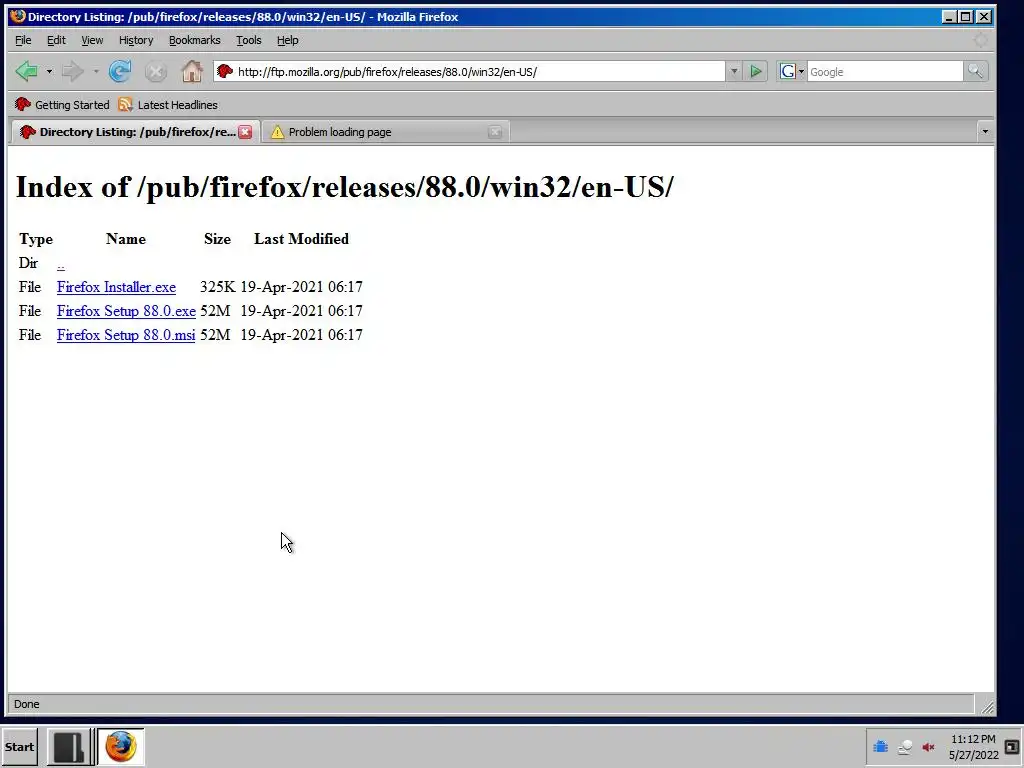Image resolution: width=1024 pixels, height=768 pixels.
Task: Open the Getting Started bookmark
Action: pyautogui.click(x=62, y=104)
